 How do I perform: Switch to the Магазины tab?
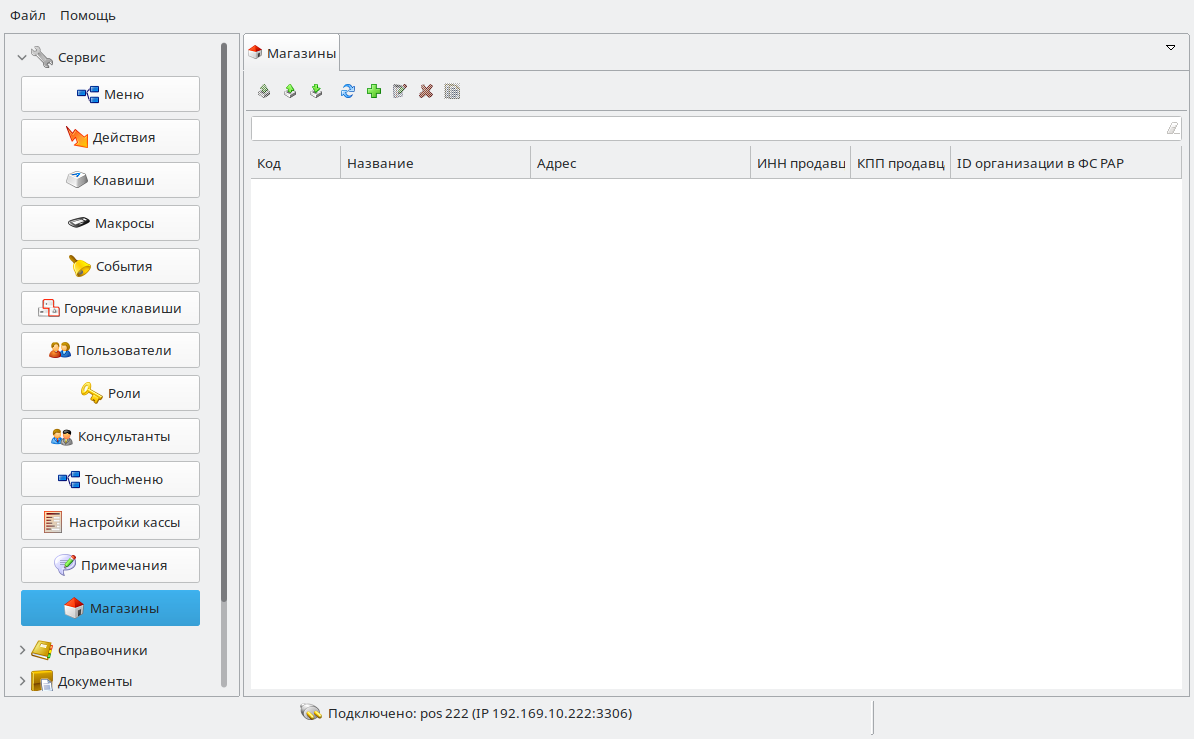(292, 53)
